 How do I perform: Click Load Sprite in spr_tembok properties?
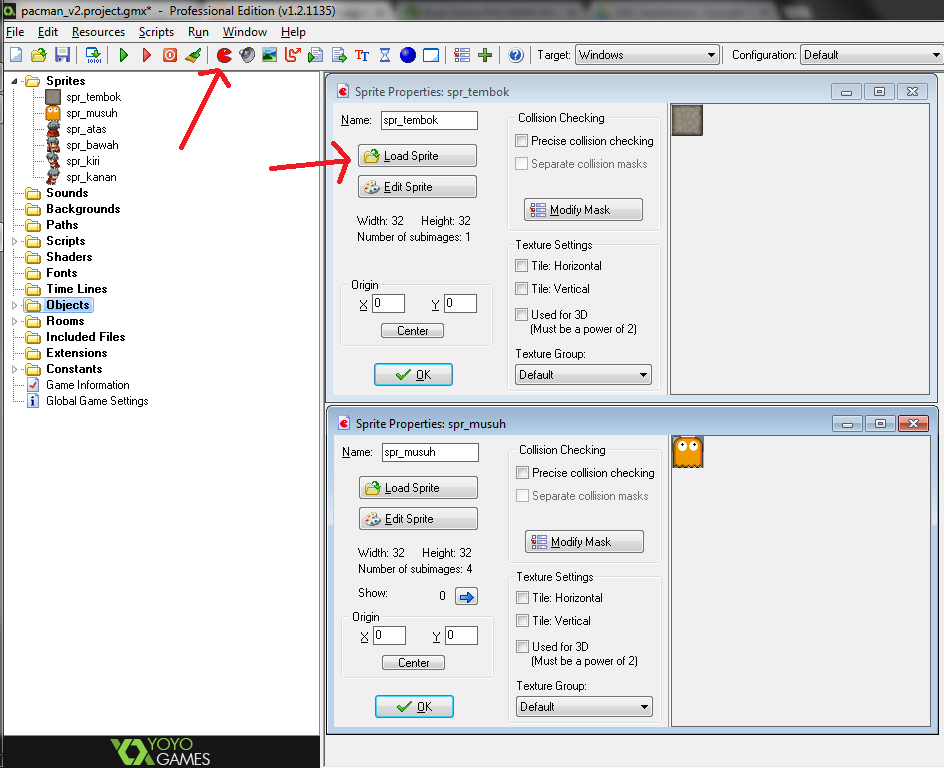417,155
